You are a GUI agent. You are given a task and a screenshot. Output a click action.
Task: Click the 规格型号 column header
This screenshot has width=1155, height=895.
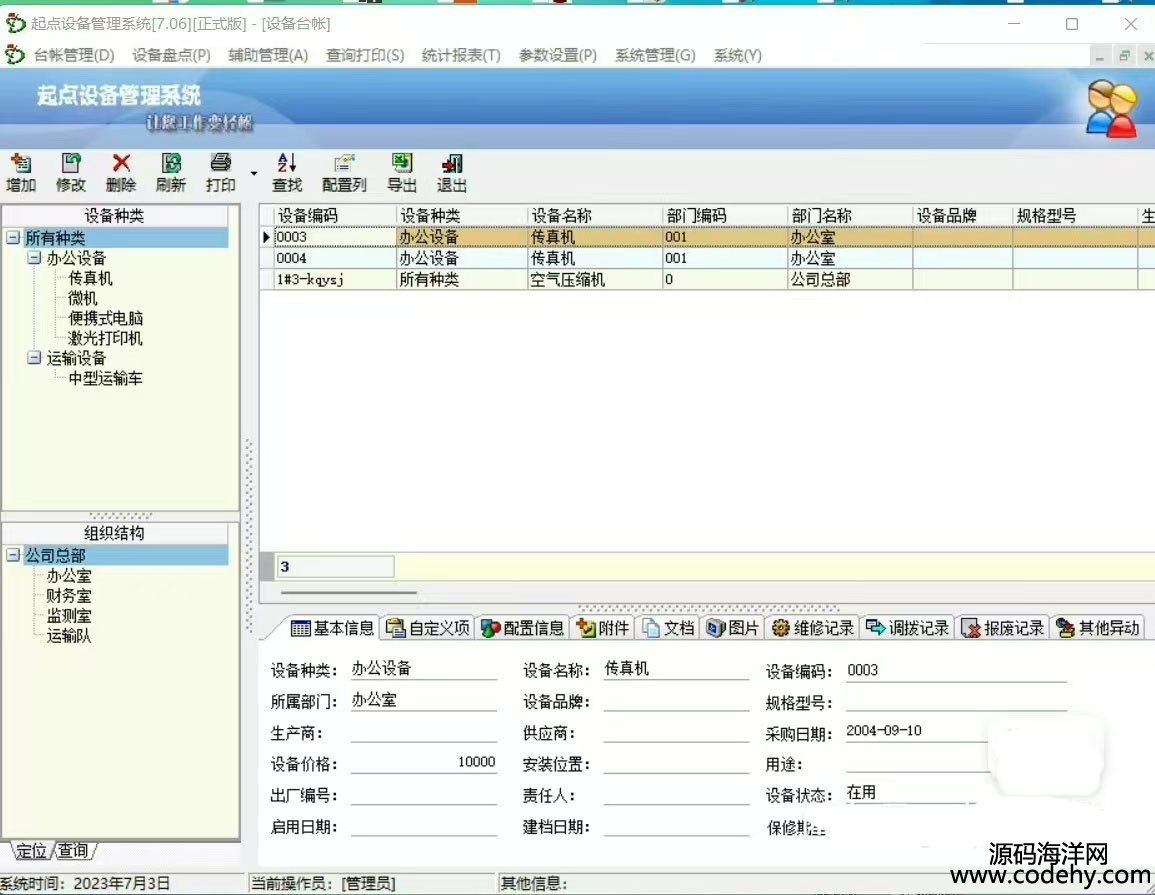coord(1075,215)
